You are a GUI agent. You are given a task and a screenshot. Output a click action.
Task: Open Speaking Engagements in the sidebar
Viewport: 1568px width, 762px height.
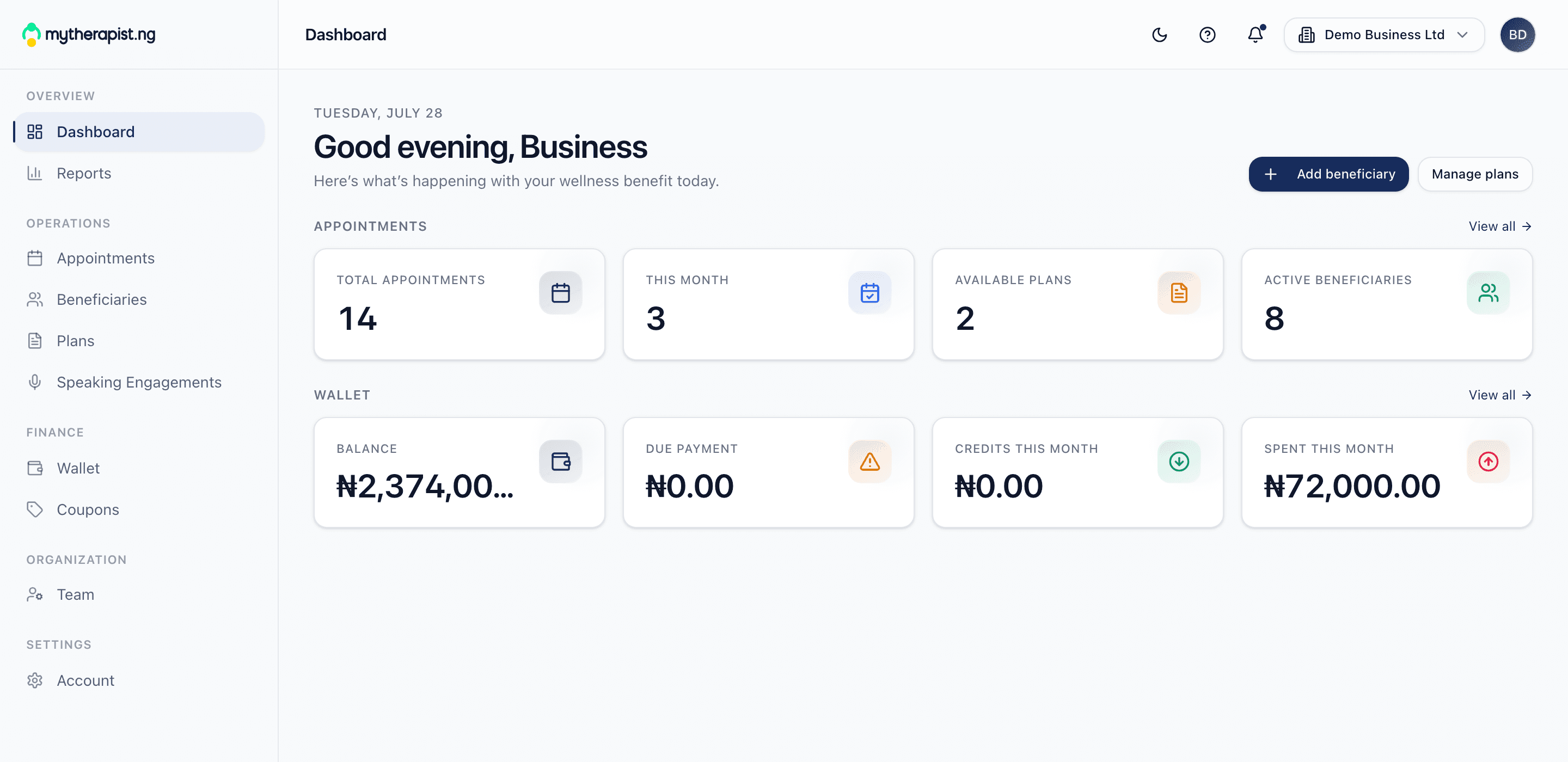(139, 382)
